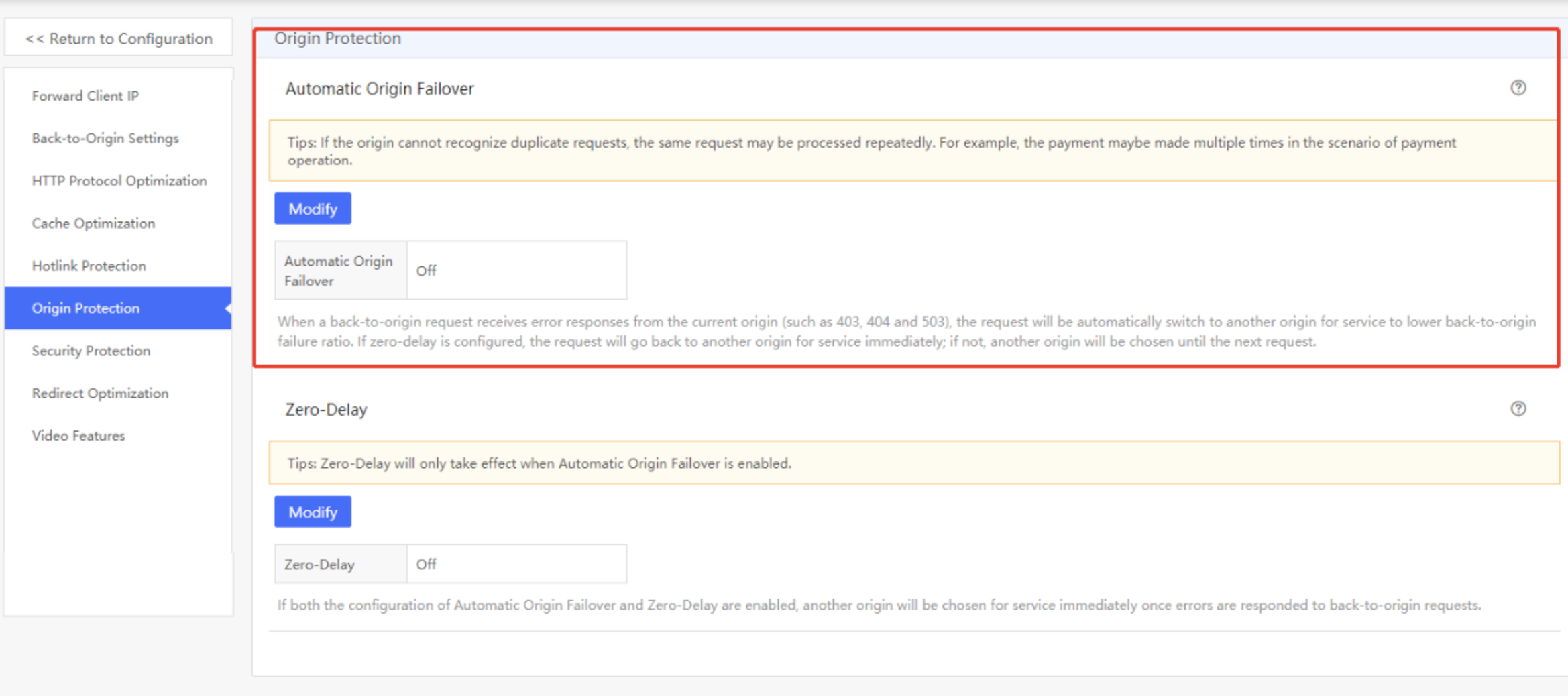Click tip stating Zero-Delay requires failover enabled
The height and width of the screenshot is (696, 1568).
click(914, 463)
